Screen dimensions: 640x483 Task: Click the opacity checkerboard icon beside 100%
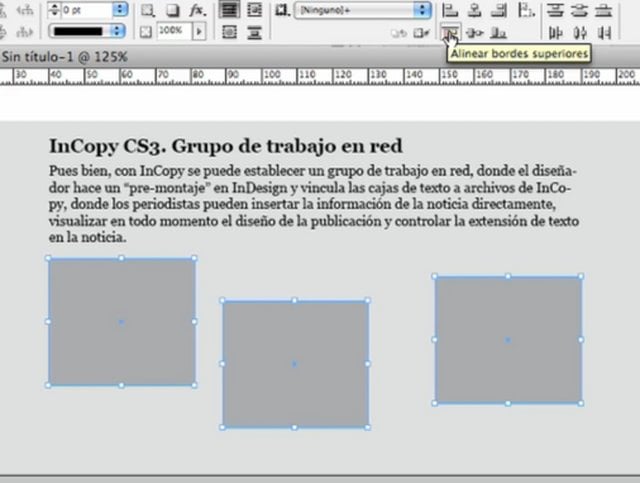(146, 32)
